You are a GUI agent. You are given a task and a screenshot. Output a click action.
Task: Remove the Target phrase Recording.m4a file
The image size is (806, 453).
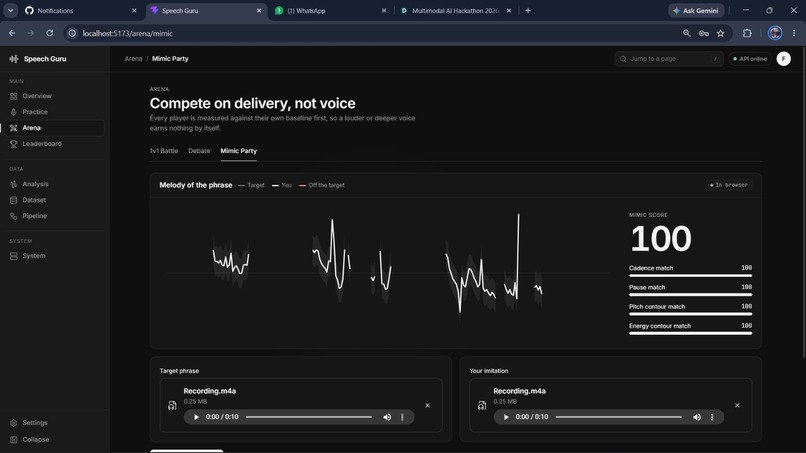[x=427, y=406]
